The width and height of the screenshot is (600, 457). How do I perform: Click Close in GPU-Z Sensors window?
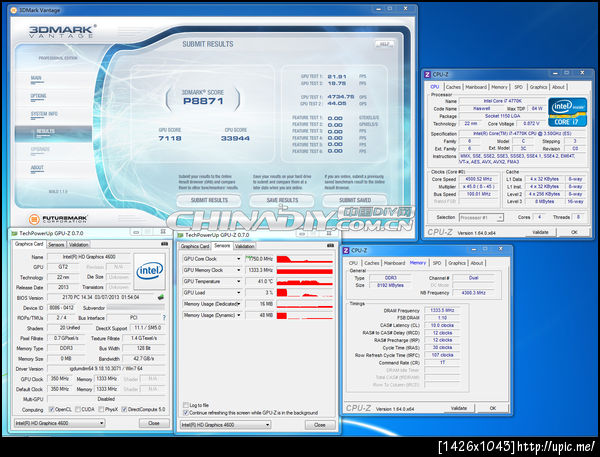pyautogui.click(x=320, y=425)
